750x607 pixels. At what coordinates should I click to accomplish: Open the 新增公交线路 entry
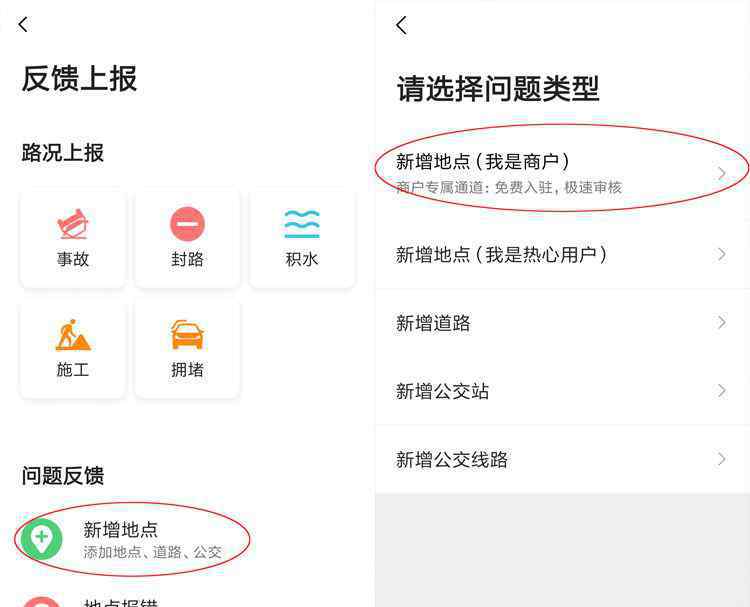coord(562,460)
